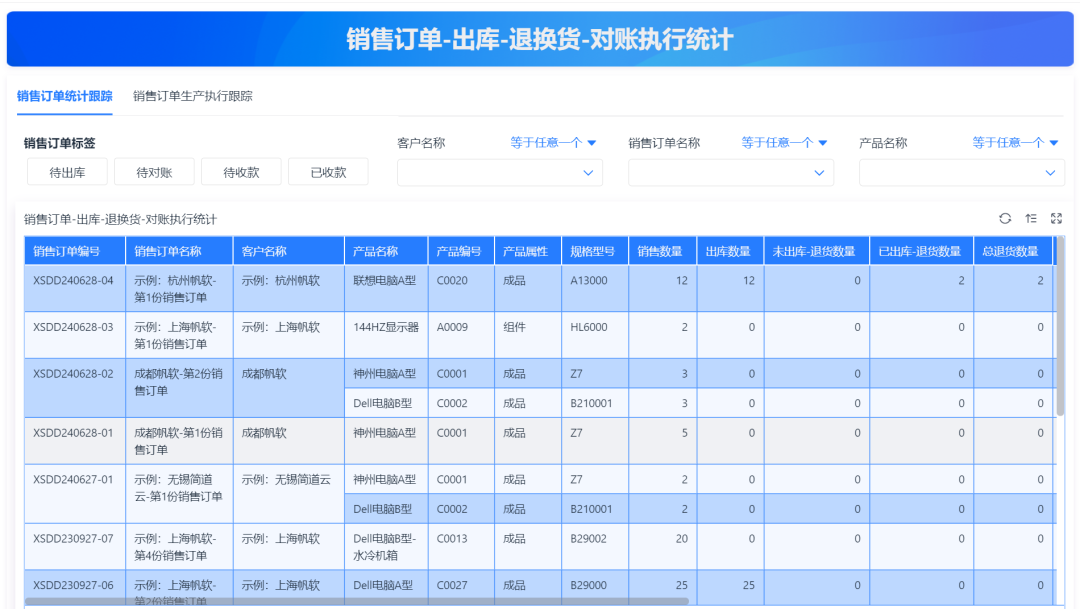Image resolution: width=1080 pixels, height=609 pixels.
Task: Switch to 销售订单生产执行跟踪 tab
Action: pyautogui.click(x=193, y=96)
